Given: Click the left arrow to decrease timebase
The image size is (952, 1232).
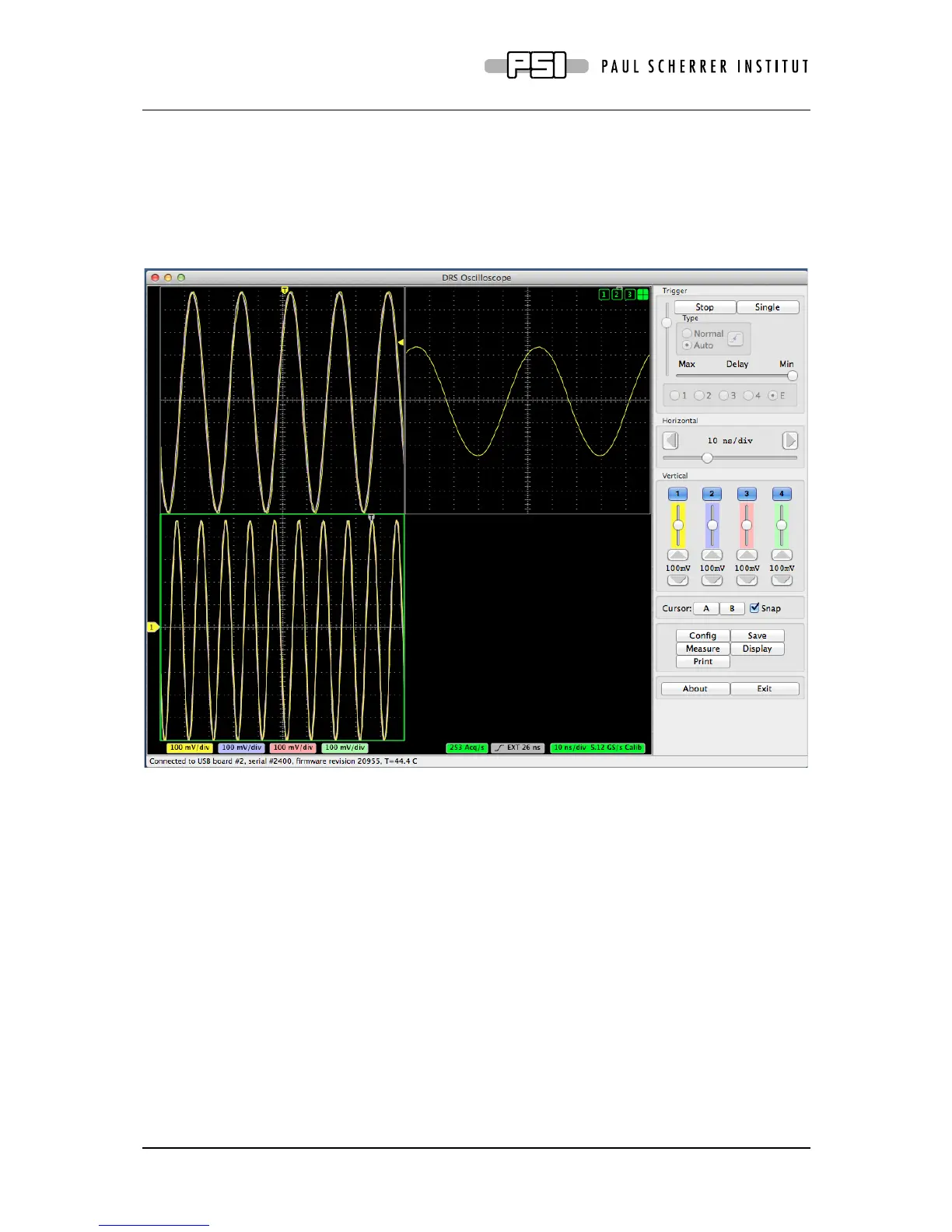Looking at the screenshot, I should coord(670,441).
